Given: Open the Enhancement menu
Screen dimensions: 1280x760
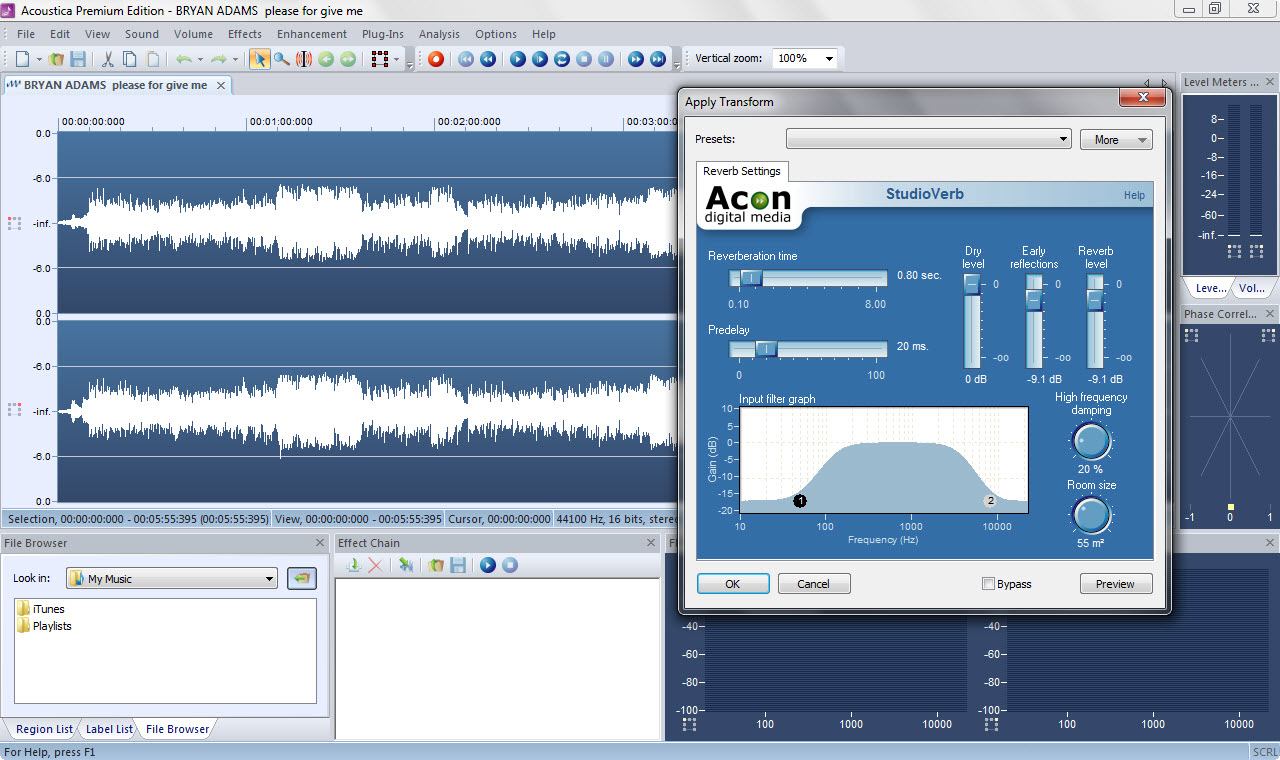Looking at the screenshot, I should click(312, 34).
